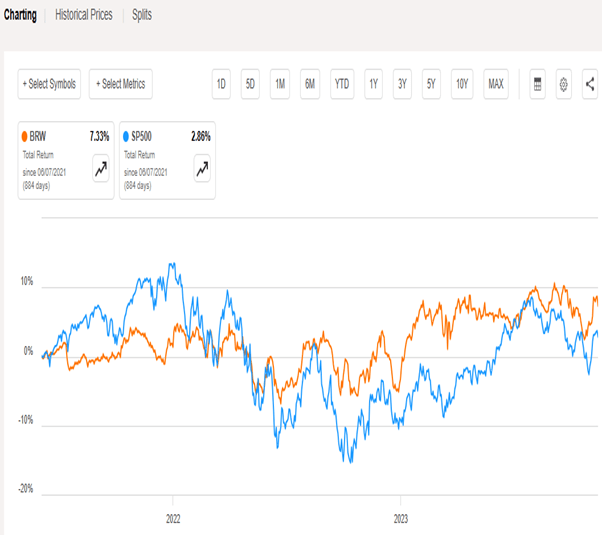602x535 pixels.
Task: Click the 2023 label on time axis
Action: point(400,520)
